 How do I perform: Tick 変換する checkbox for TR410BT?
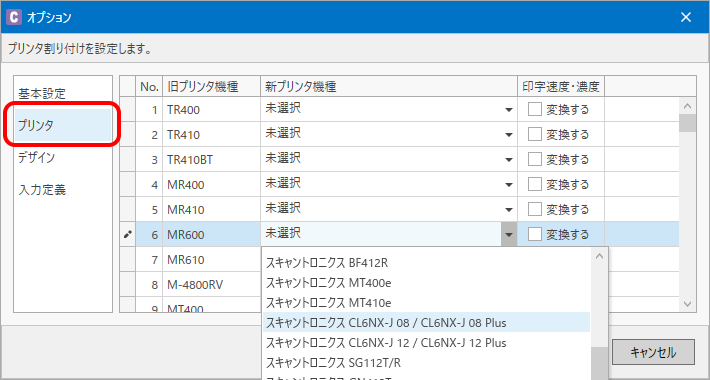[535, 159]
